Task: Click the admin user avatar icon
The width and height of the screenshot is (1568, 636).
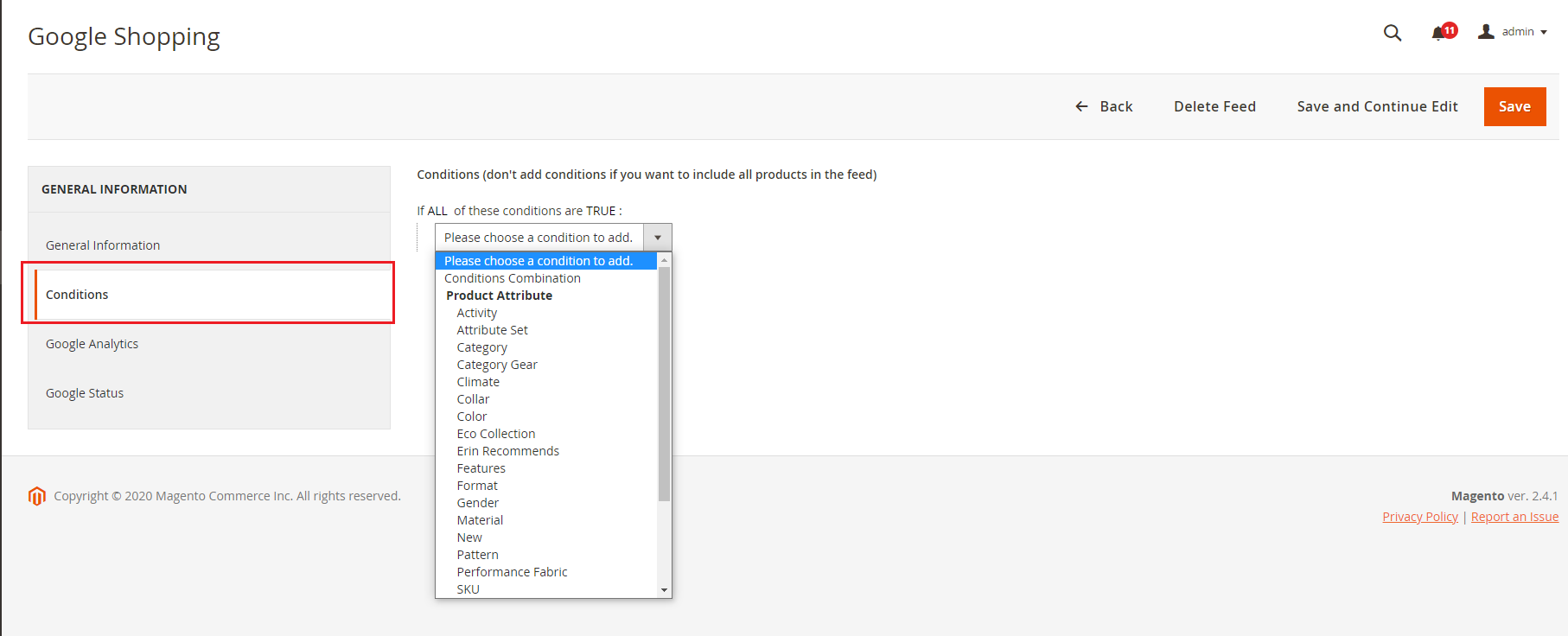Action: tap(1486, 32)
